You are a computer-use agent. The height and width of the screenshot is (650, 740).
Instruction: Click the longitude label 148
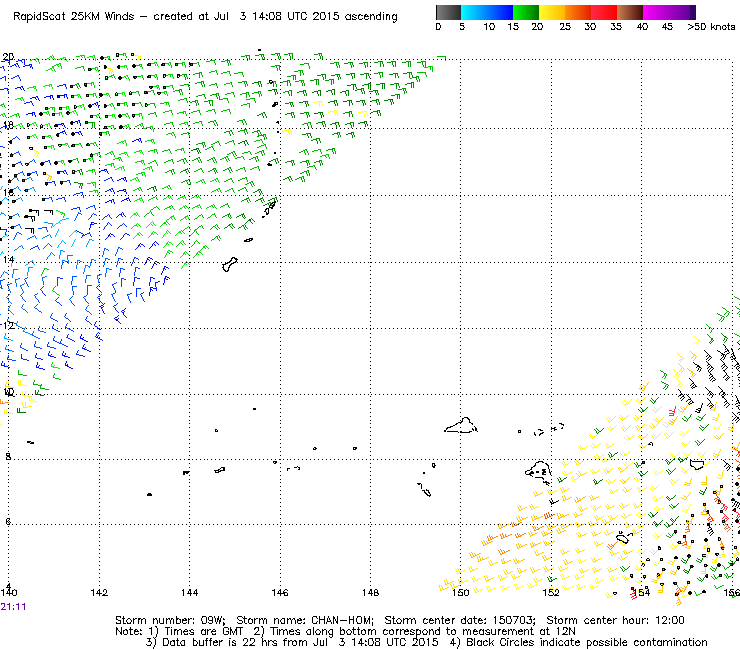370,592
